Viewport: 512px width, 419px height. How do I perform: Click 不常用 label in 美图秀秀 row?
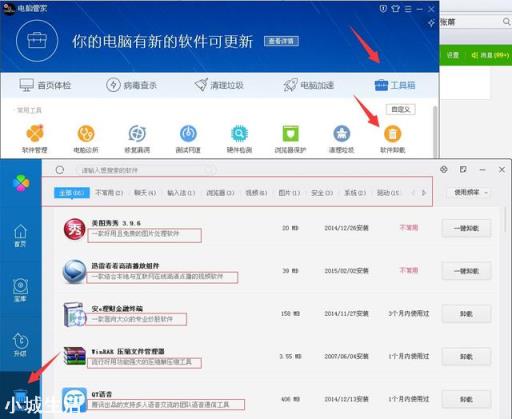coord(409,228)
